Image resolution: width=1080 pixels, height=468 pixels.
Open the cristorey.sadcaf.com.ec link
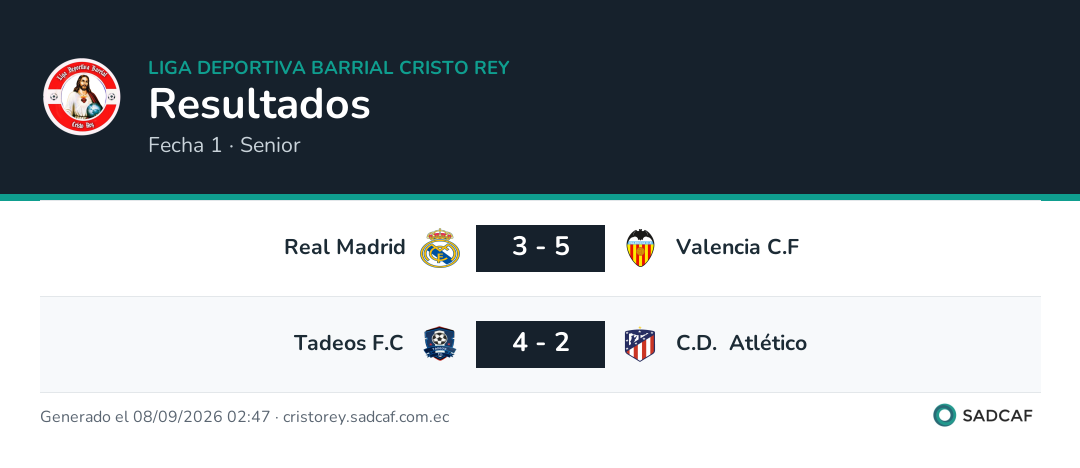point(366,417)
